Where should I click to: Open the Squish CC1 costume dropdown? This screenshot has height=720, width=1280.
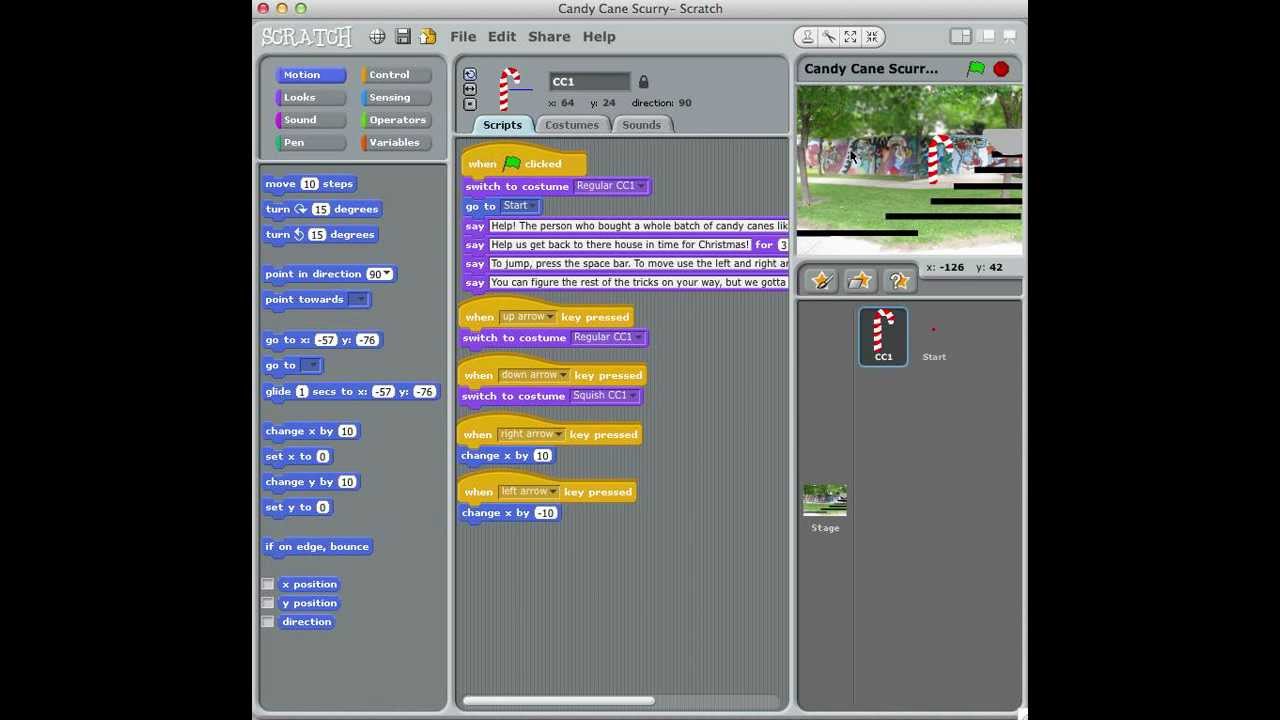coord(633,396)
